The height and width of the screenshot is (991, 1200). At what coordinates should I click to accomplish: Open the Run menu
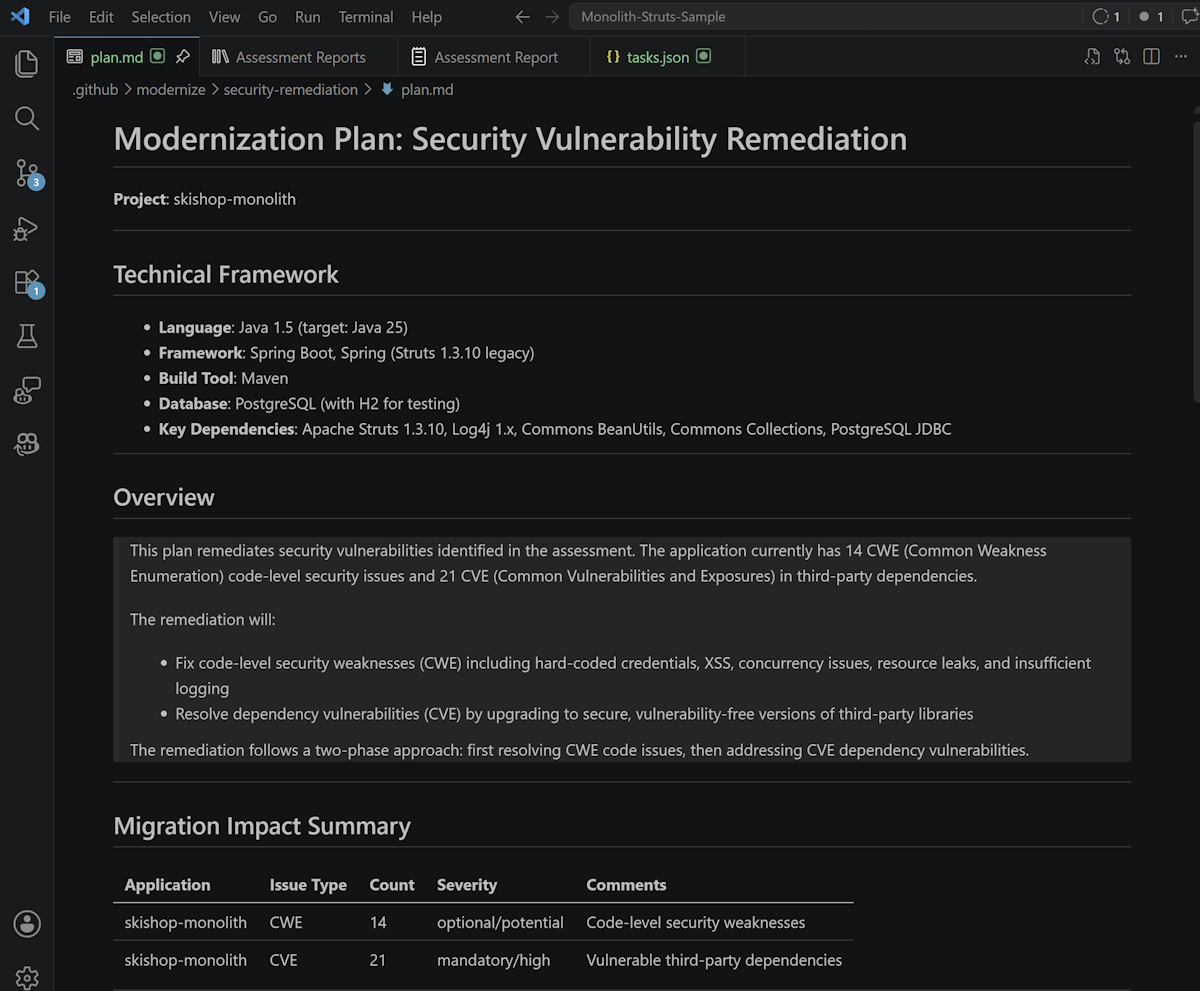308,17
